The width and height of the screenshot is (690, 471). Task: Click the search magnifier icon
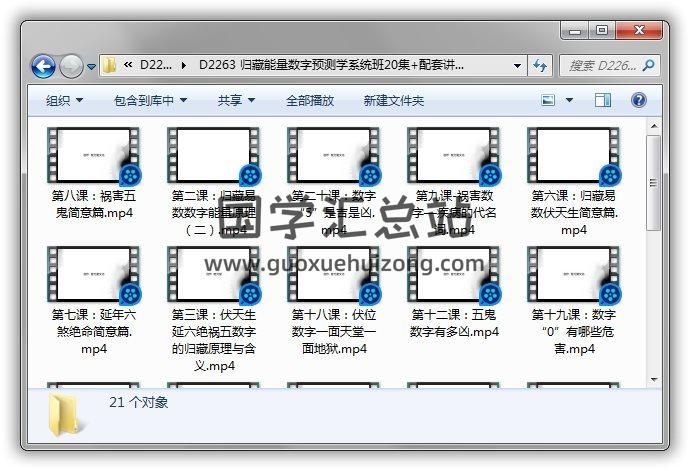(648, 66)
